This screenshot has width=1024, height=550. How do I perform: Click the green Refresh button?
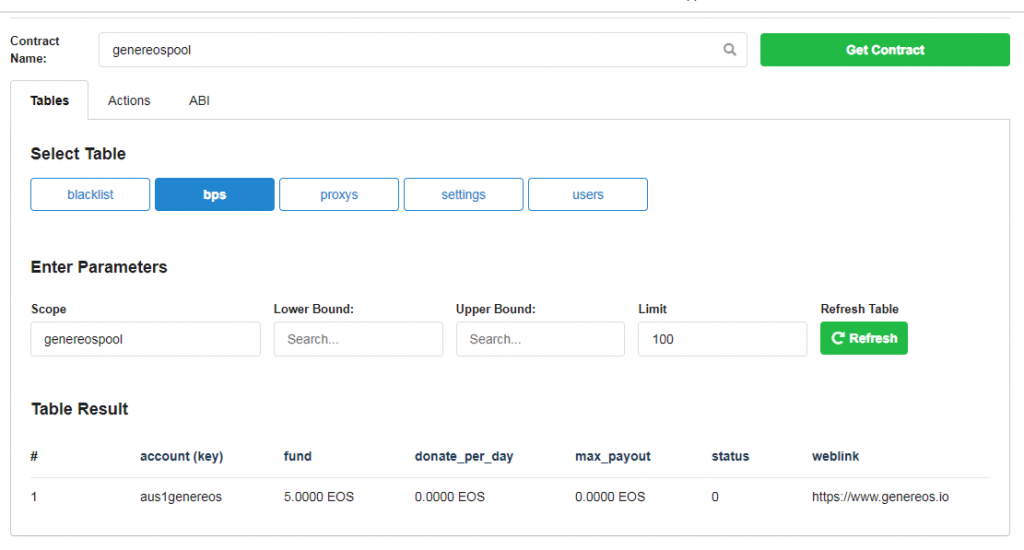point(864,338)
